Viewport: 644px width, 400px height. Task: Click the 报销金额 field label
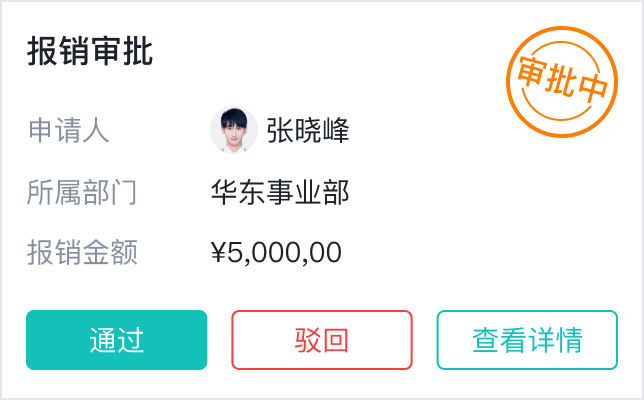click(82, 253)
